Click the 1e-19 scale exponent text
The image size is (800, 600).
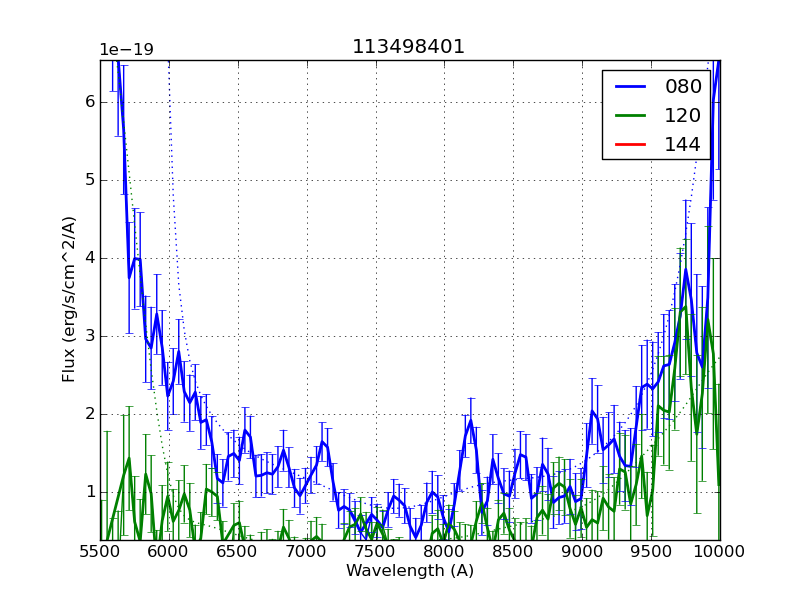[126, 50]
